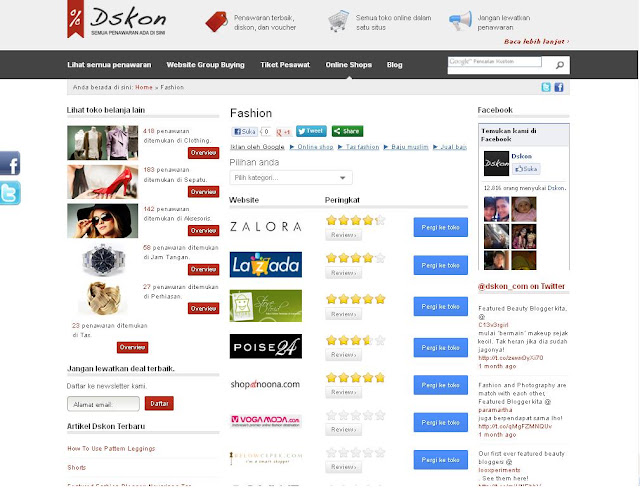
Task: Click the Alamat email input field
Action: click(x=103, y=404)
